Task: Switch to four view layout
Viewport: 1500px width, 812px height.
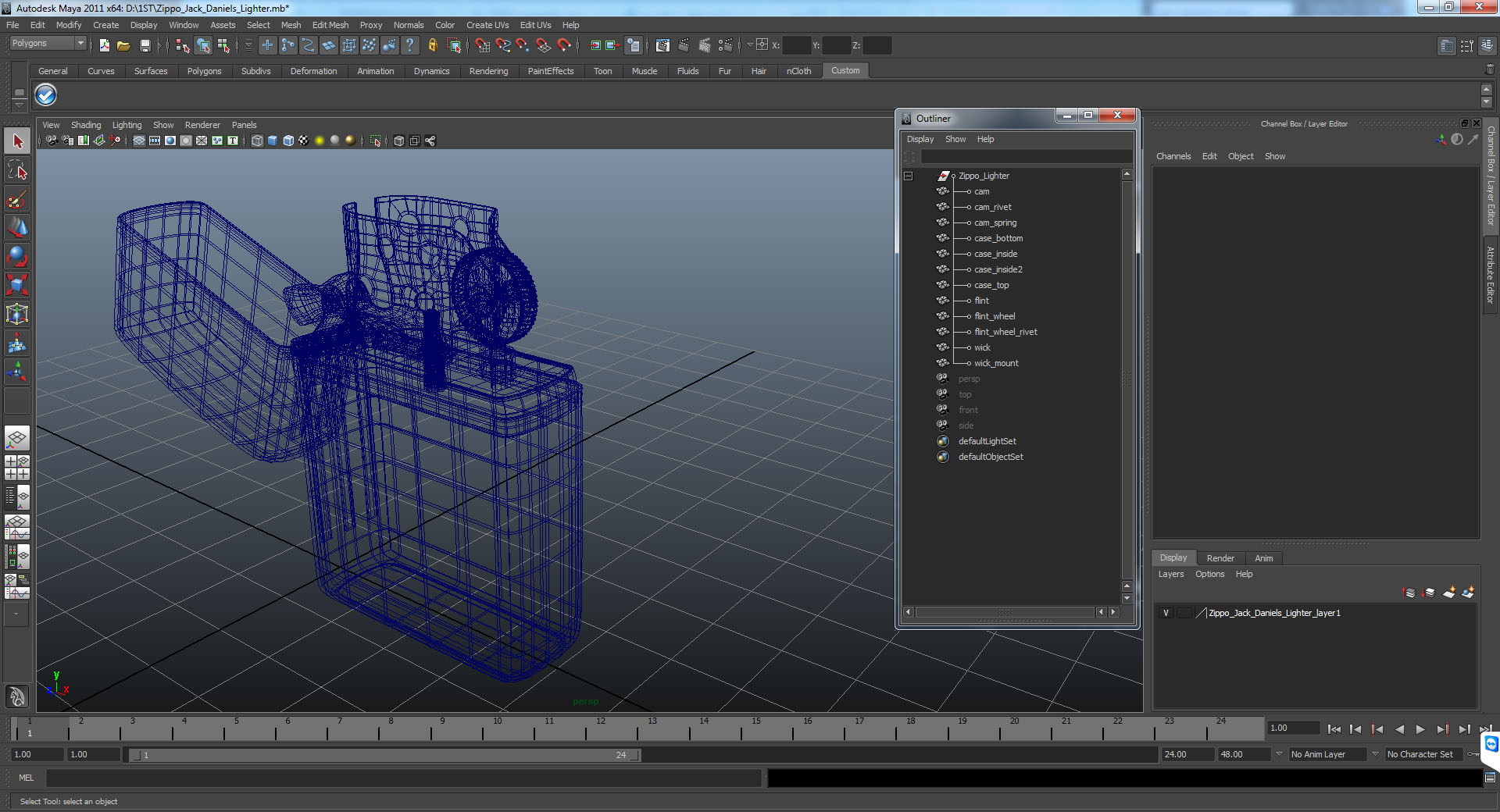Action: click(17, 467)
